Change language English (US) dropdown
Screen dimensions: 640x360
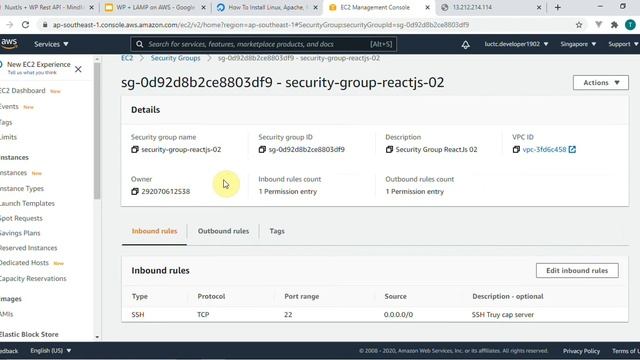tap(51, 351)
